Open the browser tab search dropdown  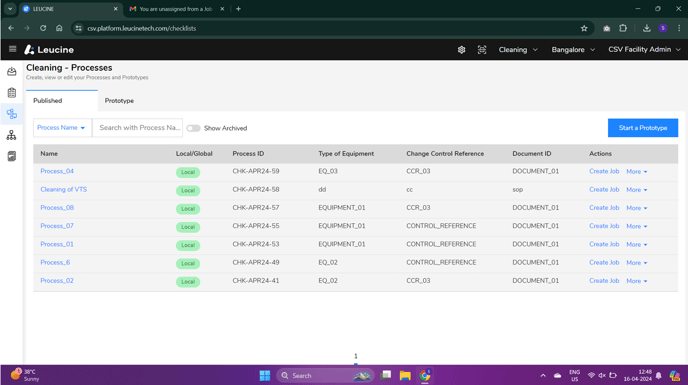[x=10, y=9]
